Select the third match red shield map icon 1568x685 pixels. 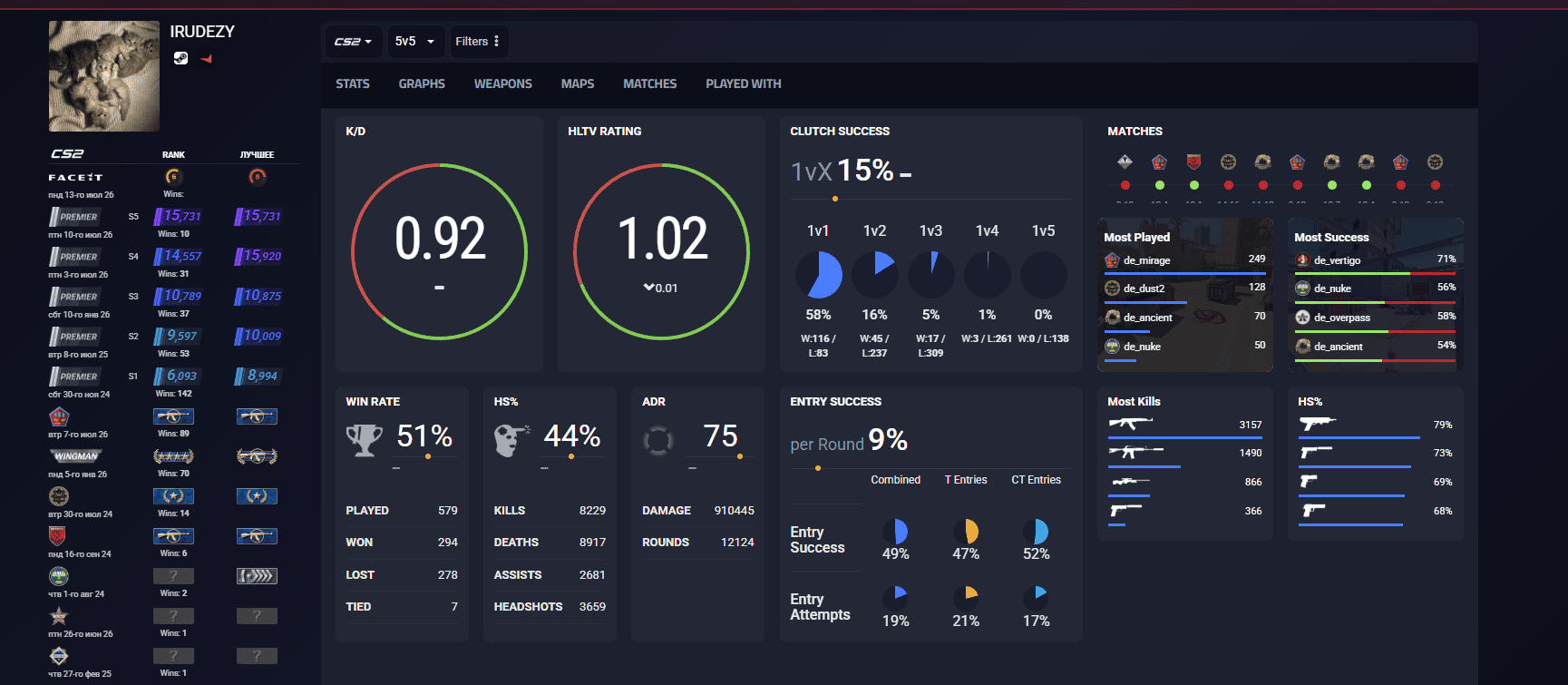pyautogui.click(x=1193, y=161)
